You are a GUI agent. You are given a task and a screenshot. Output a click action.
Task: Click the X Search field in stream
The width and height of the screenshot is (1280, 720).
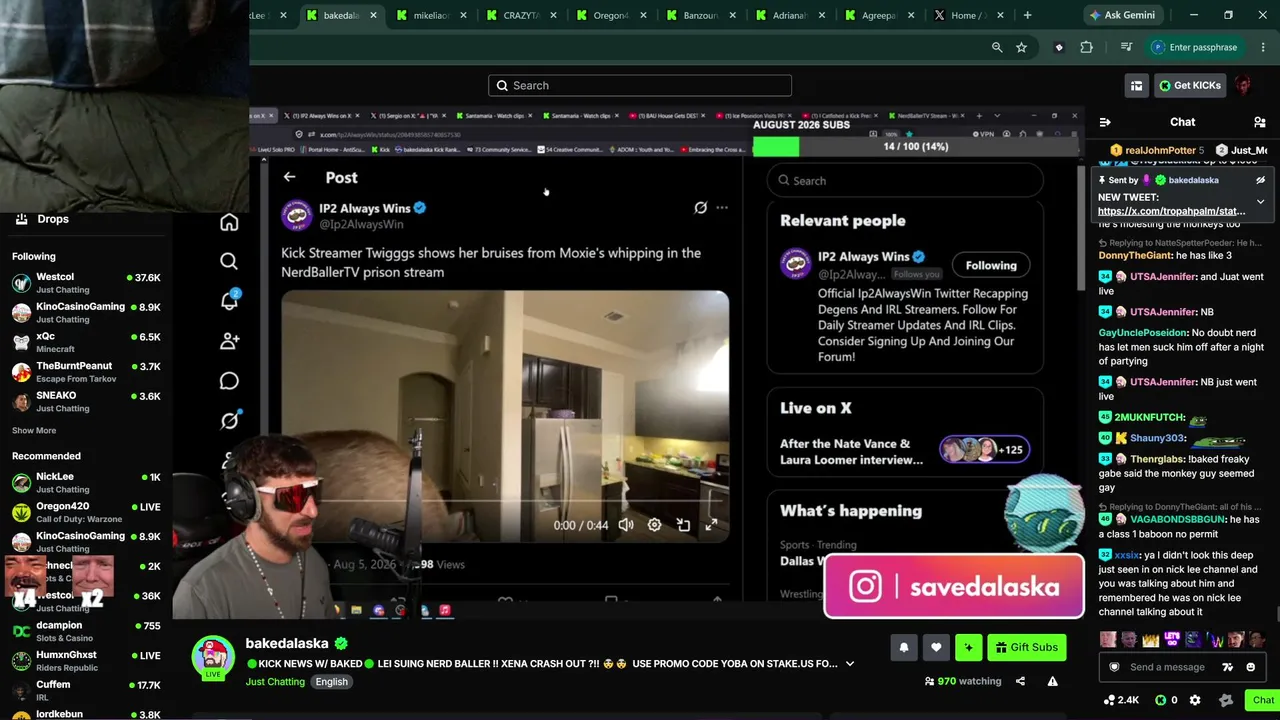906,181
